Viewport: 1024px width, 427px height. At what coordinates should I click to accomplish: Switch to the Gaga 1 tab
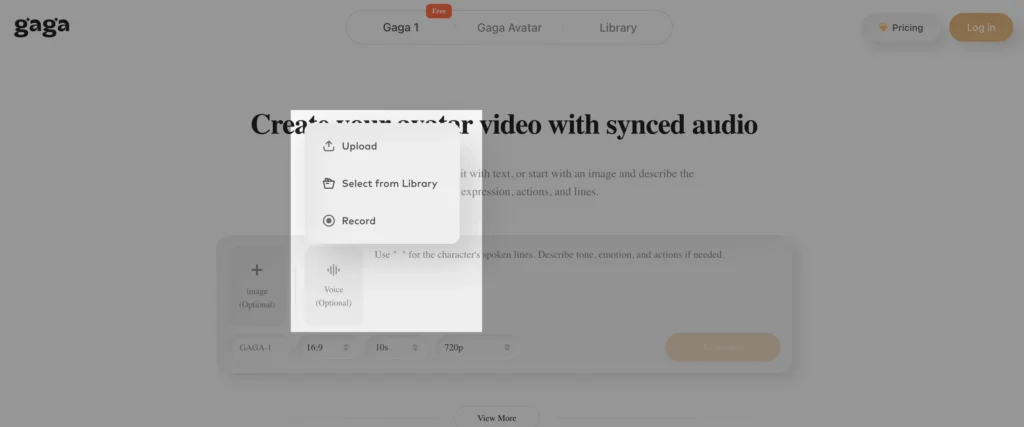400,27
